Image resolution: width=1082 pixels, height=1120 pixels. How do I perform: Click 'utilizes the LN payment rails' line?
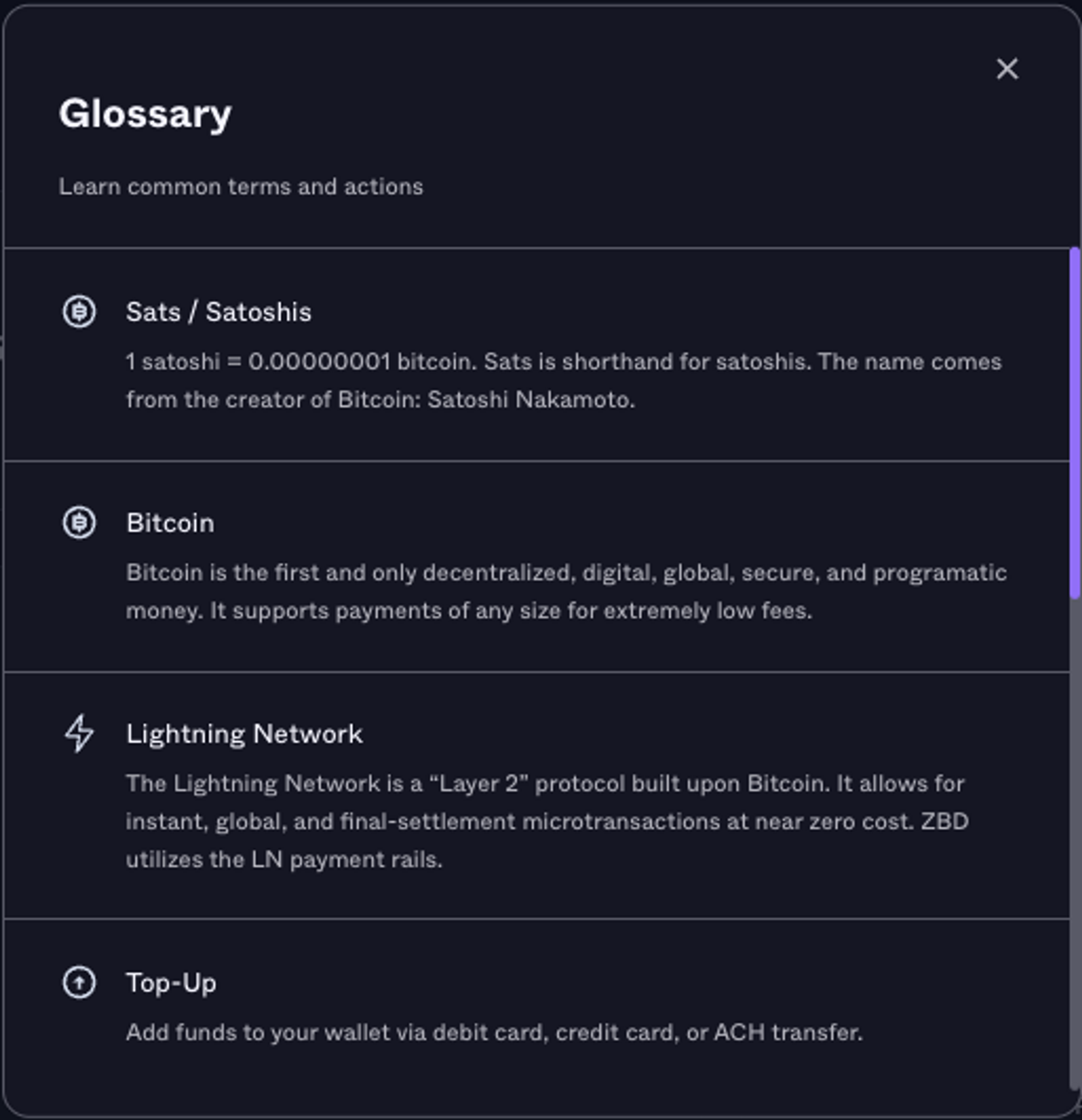tap(284, 859)
